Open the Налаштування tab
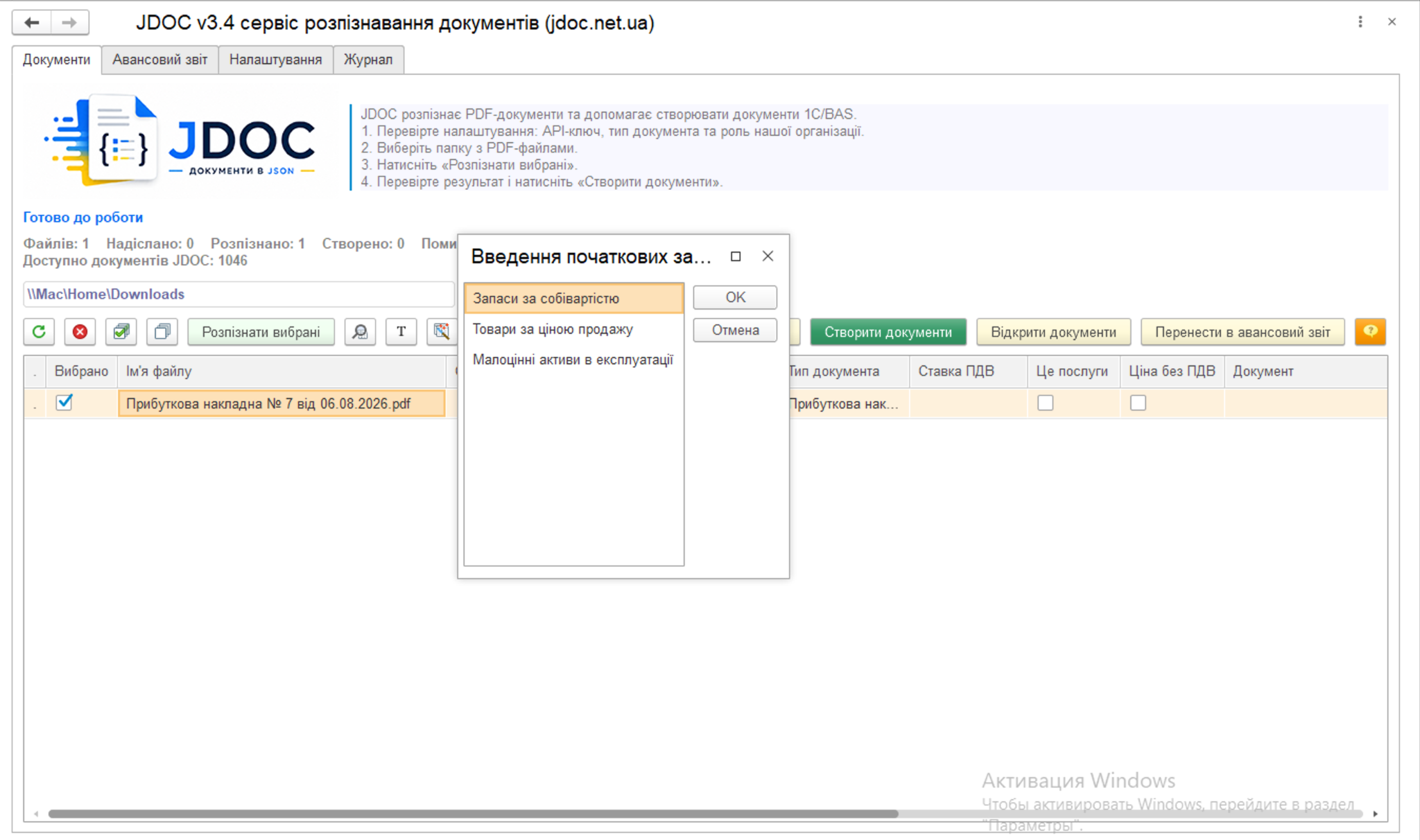This screenshot has height=840, width=1420. pos(276,60)
